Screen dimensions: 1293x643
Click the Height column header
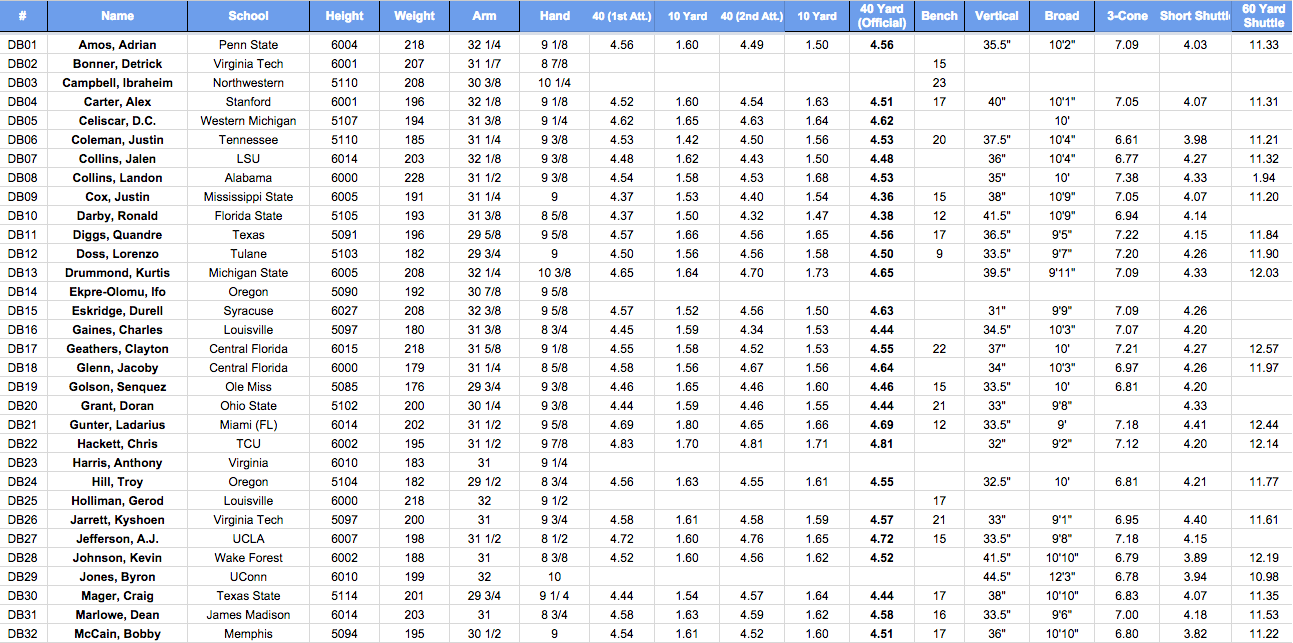coord(344,16)
